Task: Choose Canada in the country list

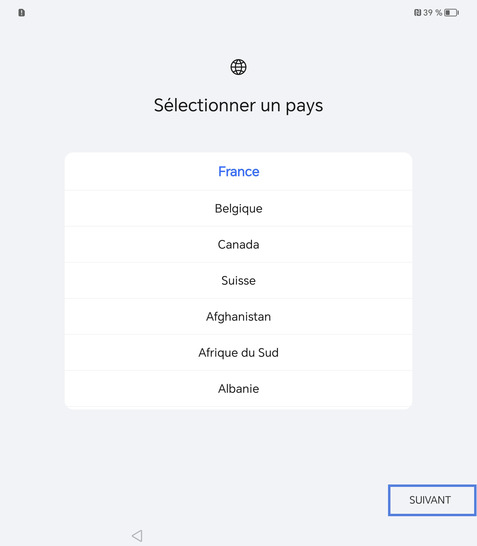Action: (238, 244)
